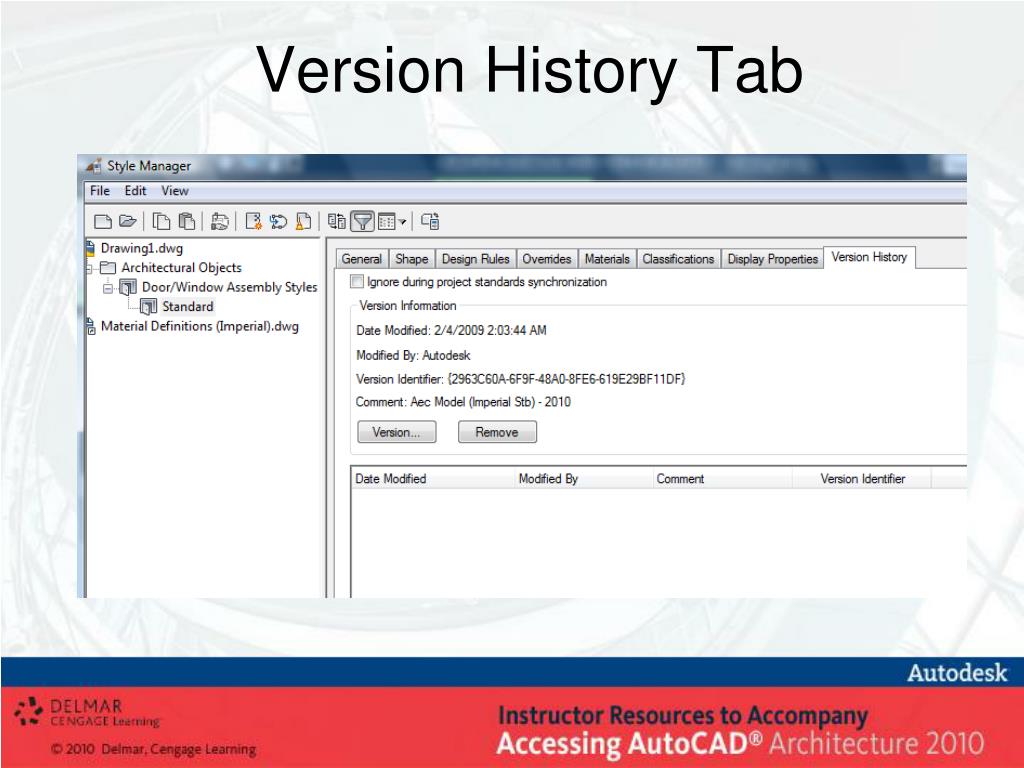The height and width of the screenshot is (768, 1024).
Task: Switch to the General tab
Action: (362, 259)
